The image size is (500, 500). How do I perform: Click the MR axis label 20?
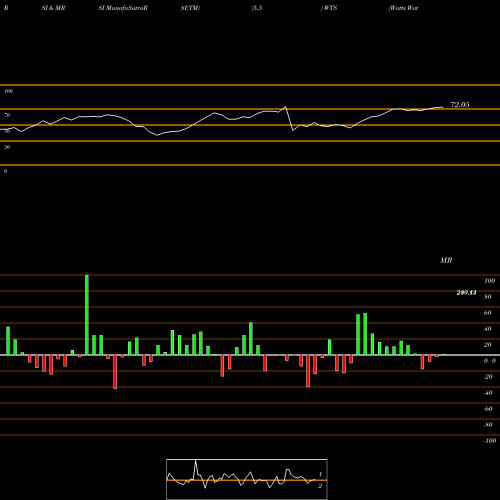coord(488,345)
